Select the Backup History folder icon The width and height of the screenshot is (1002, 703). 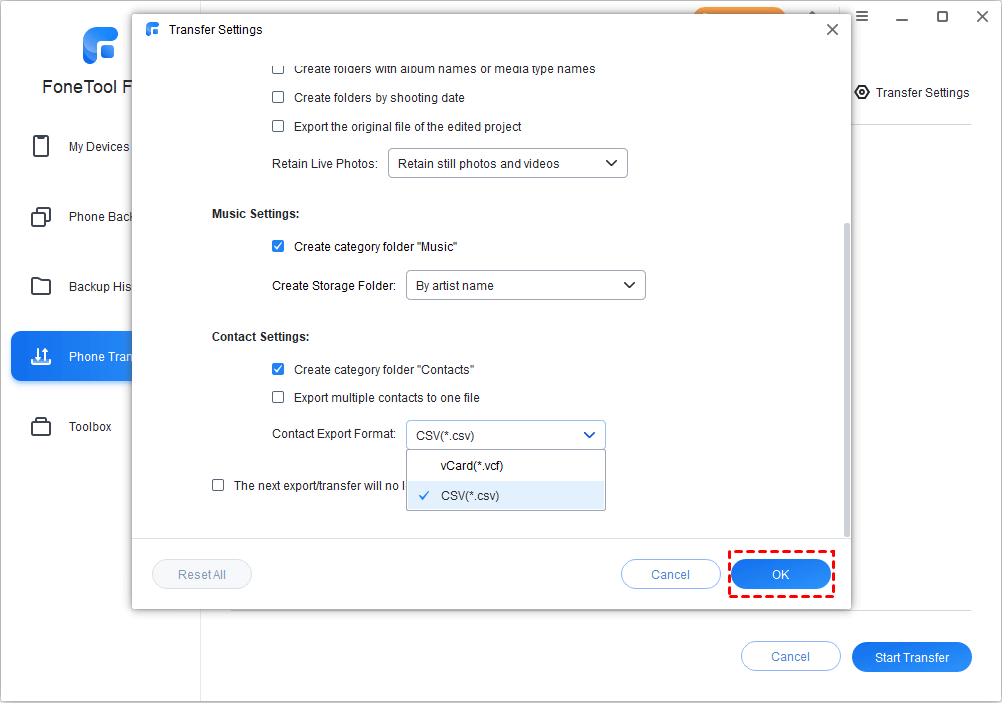coord(41,287)
